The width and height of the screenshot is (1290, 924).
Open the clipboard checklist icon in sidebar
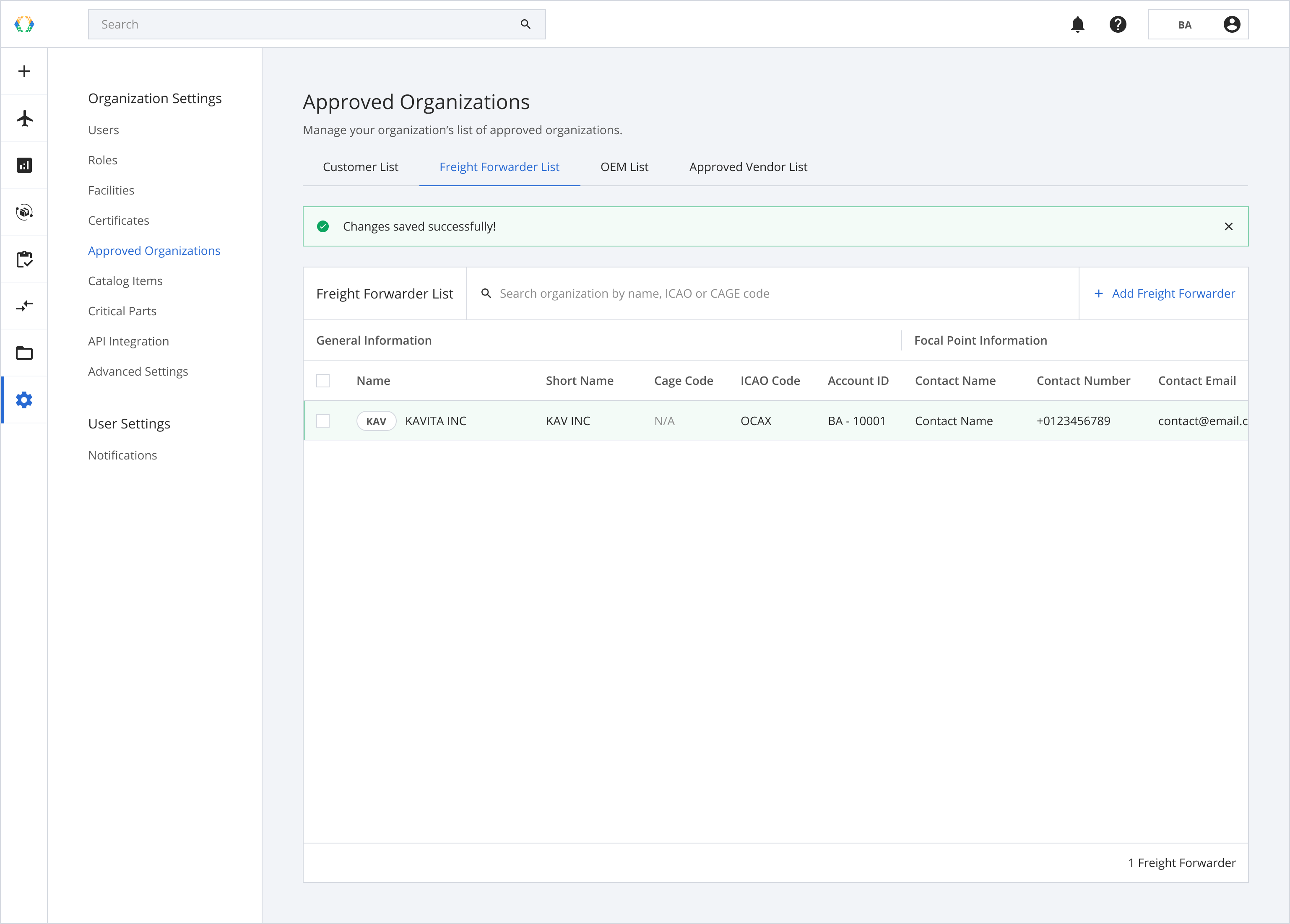[x=24, y=259]
